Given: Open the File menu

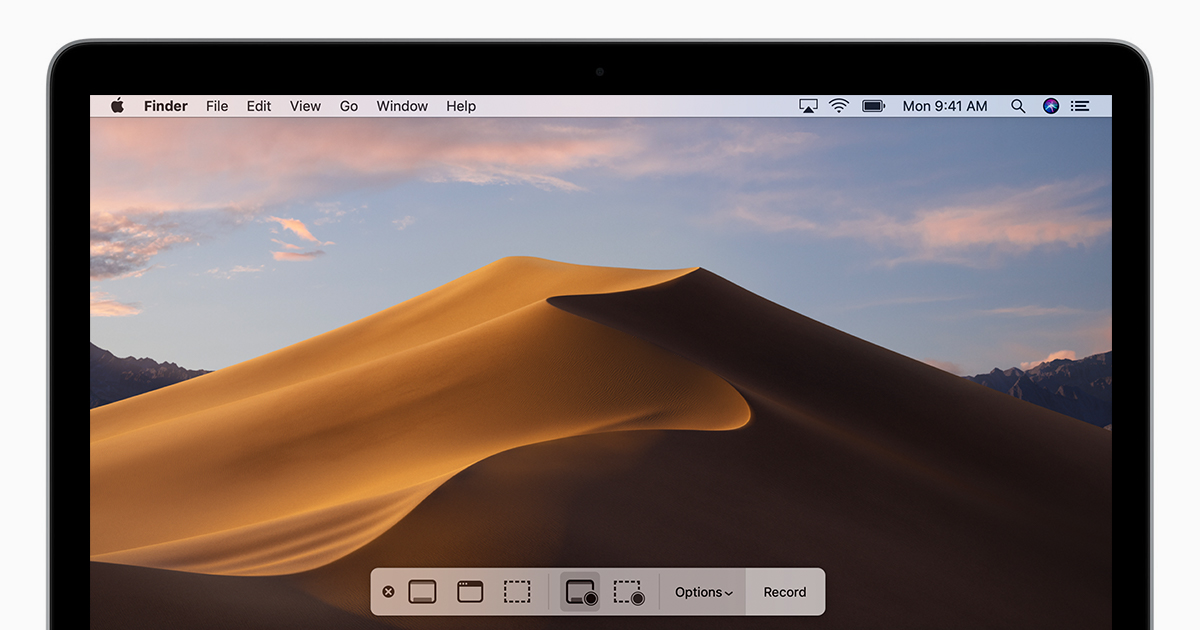Looking at the screenshot, I should [x=217, y=106].
